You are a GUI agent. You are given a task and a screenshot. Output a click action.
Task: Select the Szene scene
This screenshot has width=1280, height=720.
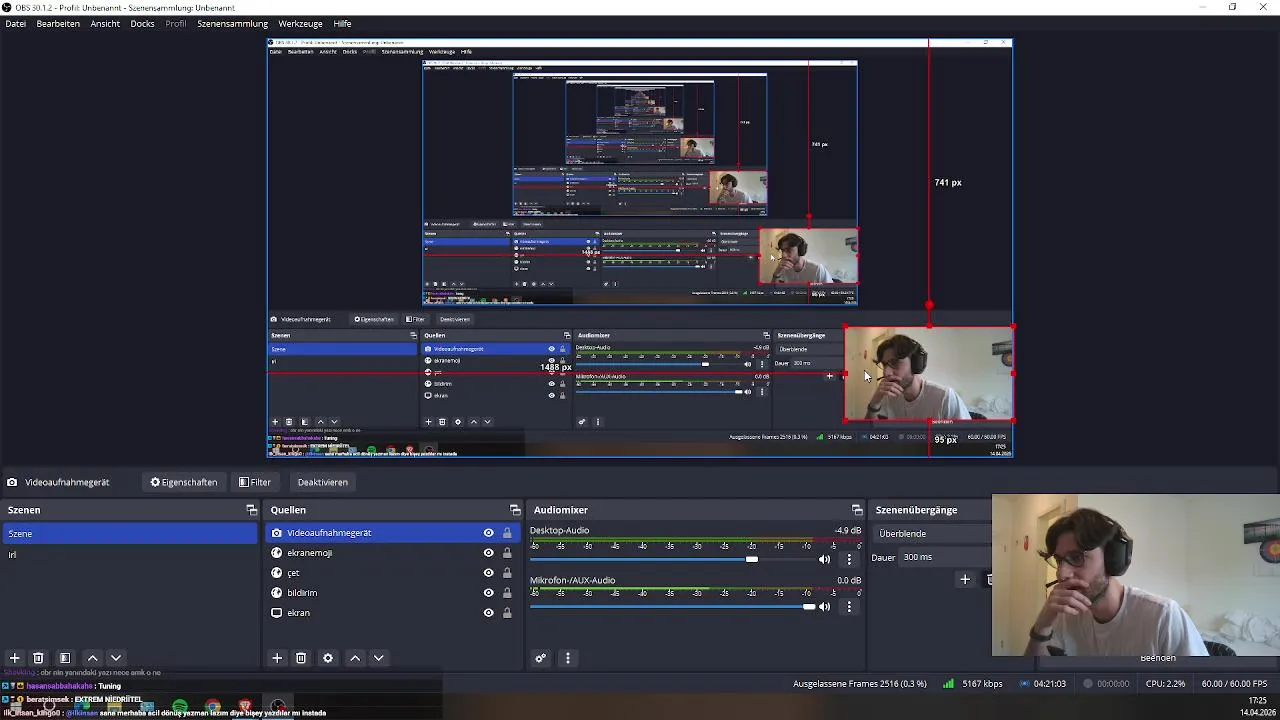pyautogui.click(x=129, y=534)
